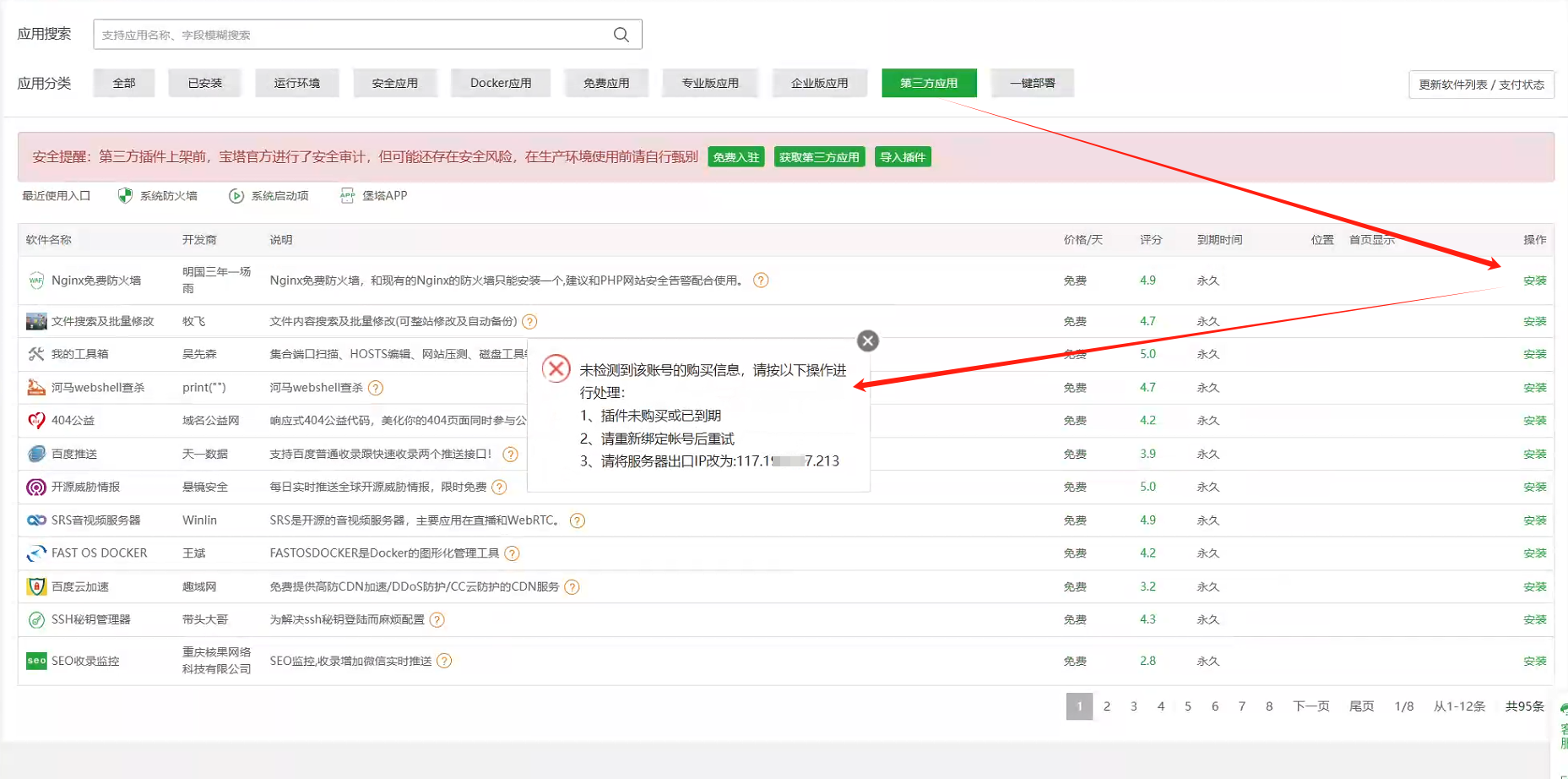1568x779 pixels.
Task: Go to pagination page 5
Action: pyautogui.click(x=1187, y=706)
